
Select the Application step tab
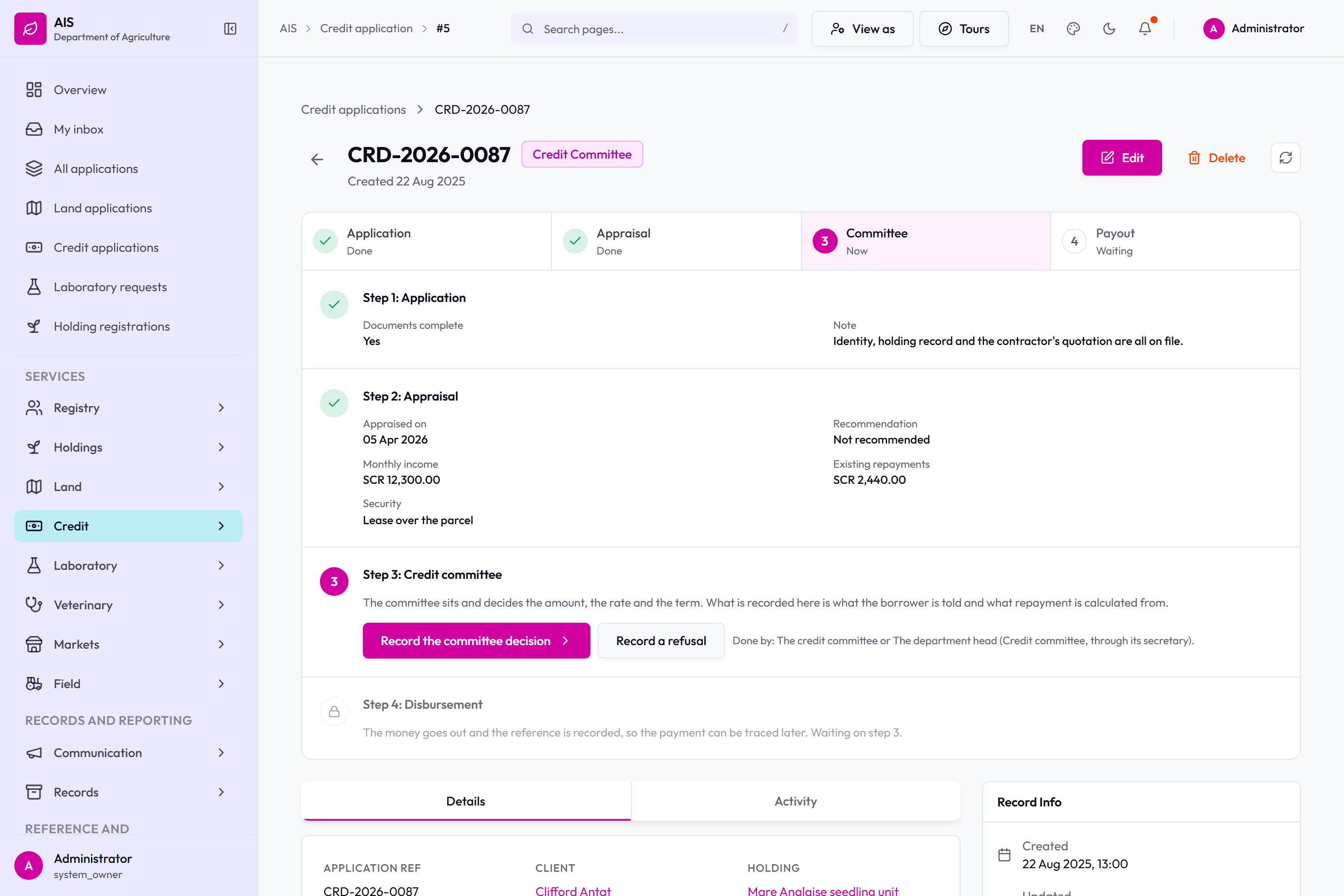[426, 241]
